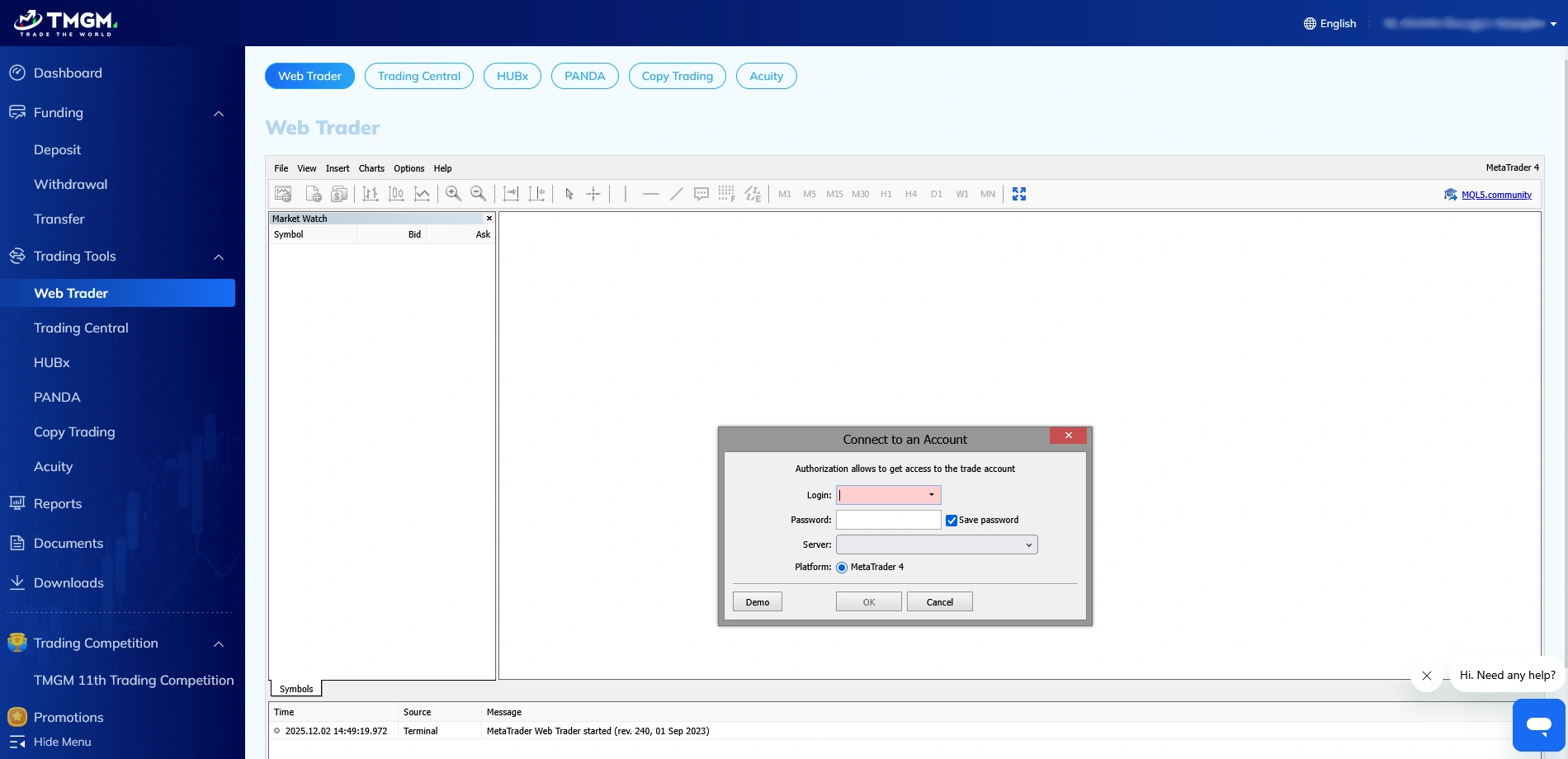This screenshot has height=759, width=1568.
Task: Zoom in on the chart
Action: [453, 194]
